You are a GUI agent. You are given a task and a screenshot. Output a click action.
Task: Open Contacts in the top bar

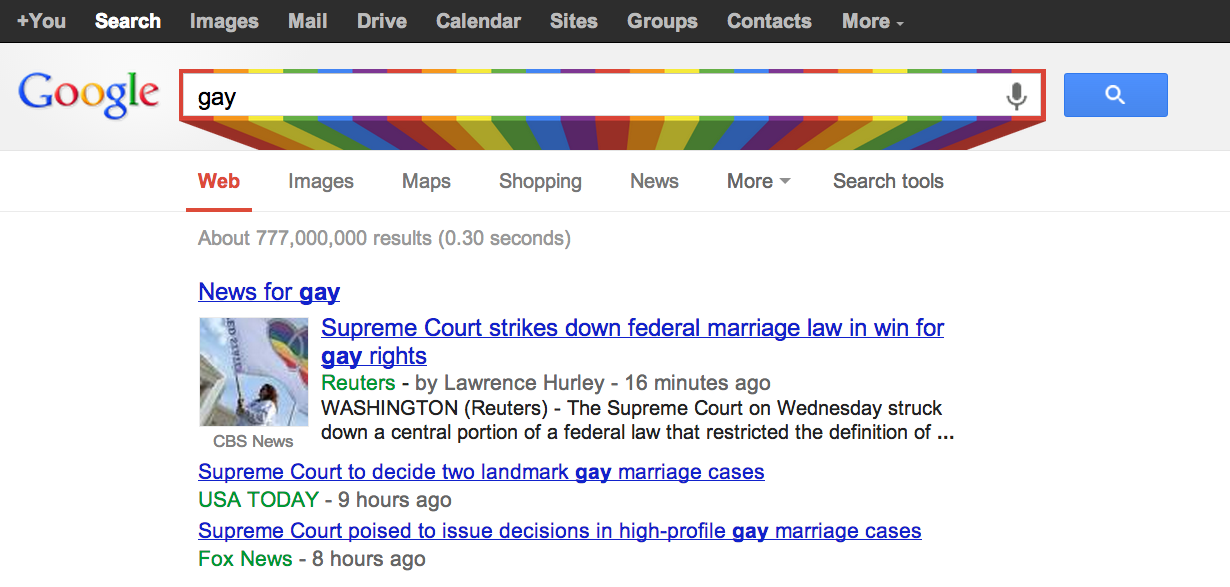769,21
